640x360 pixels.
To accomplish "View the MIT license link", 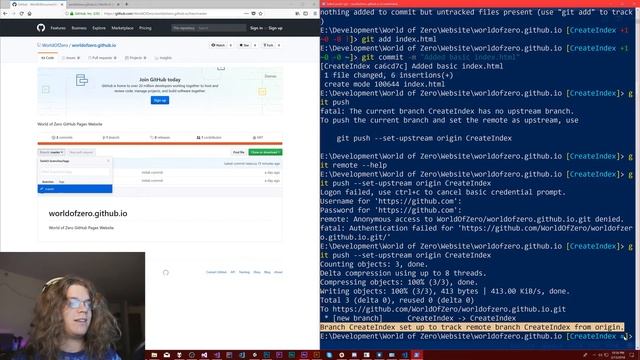I will click(258, 138).
